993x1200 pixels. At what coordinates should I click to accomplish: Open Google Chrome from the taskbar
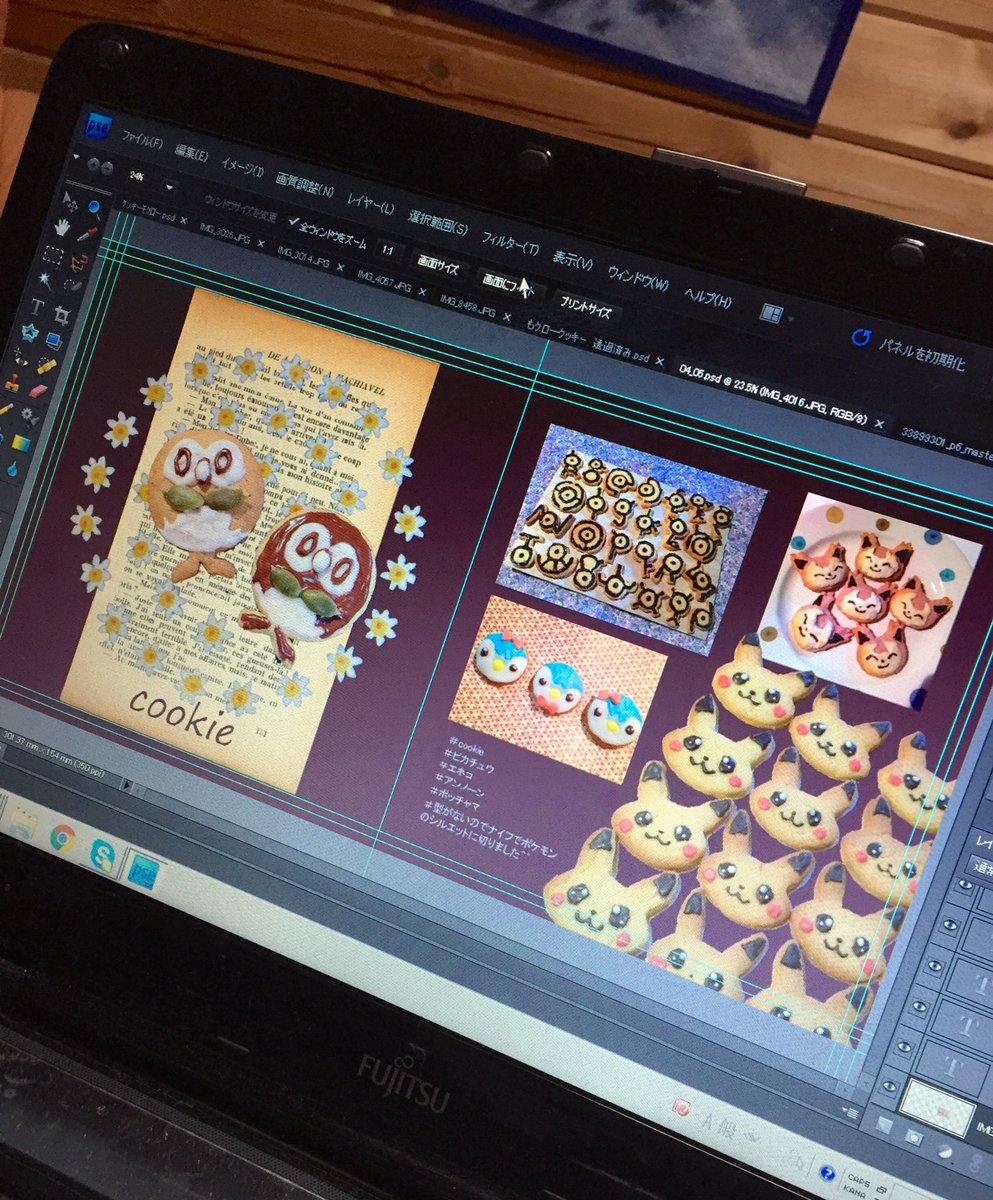pos(62,837)
